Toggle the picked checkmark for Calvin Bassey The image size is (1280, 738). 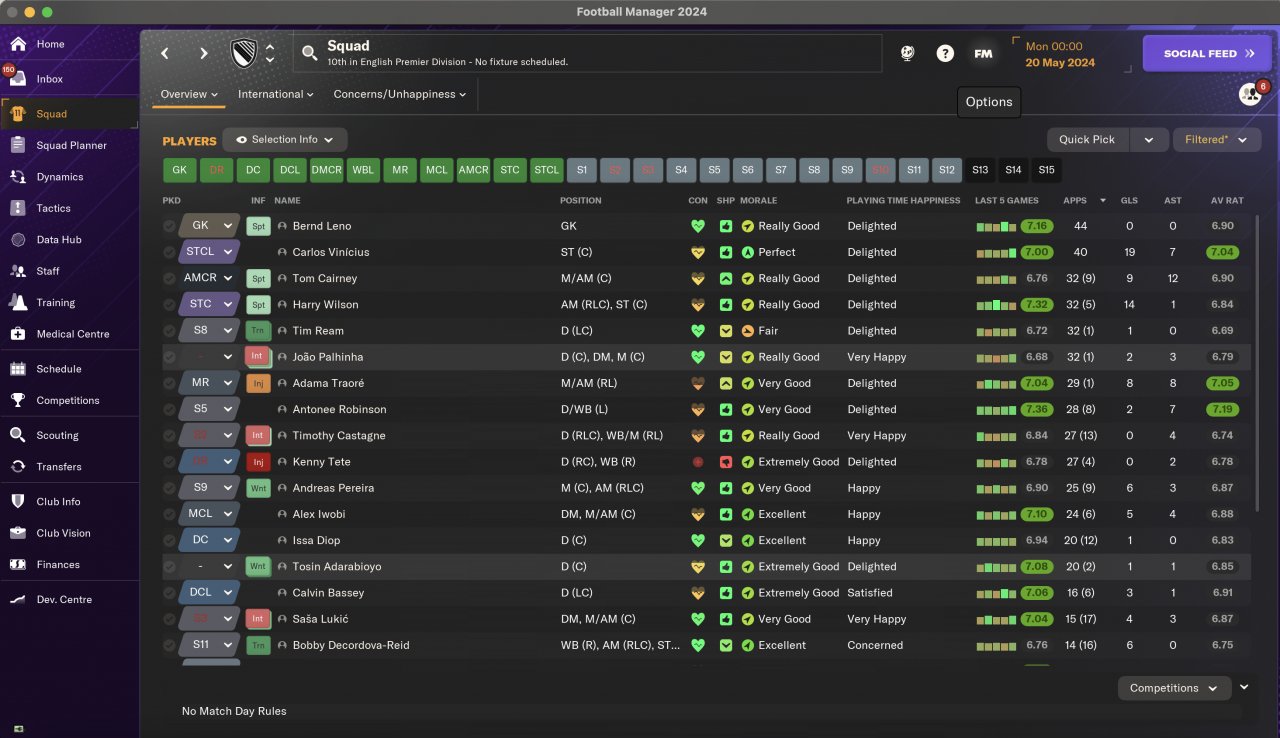[x=169, y=593]
